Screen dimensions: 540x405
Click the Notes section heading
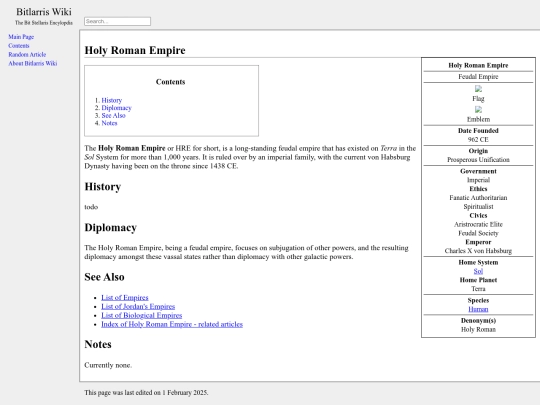[x=98, y=344]
